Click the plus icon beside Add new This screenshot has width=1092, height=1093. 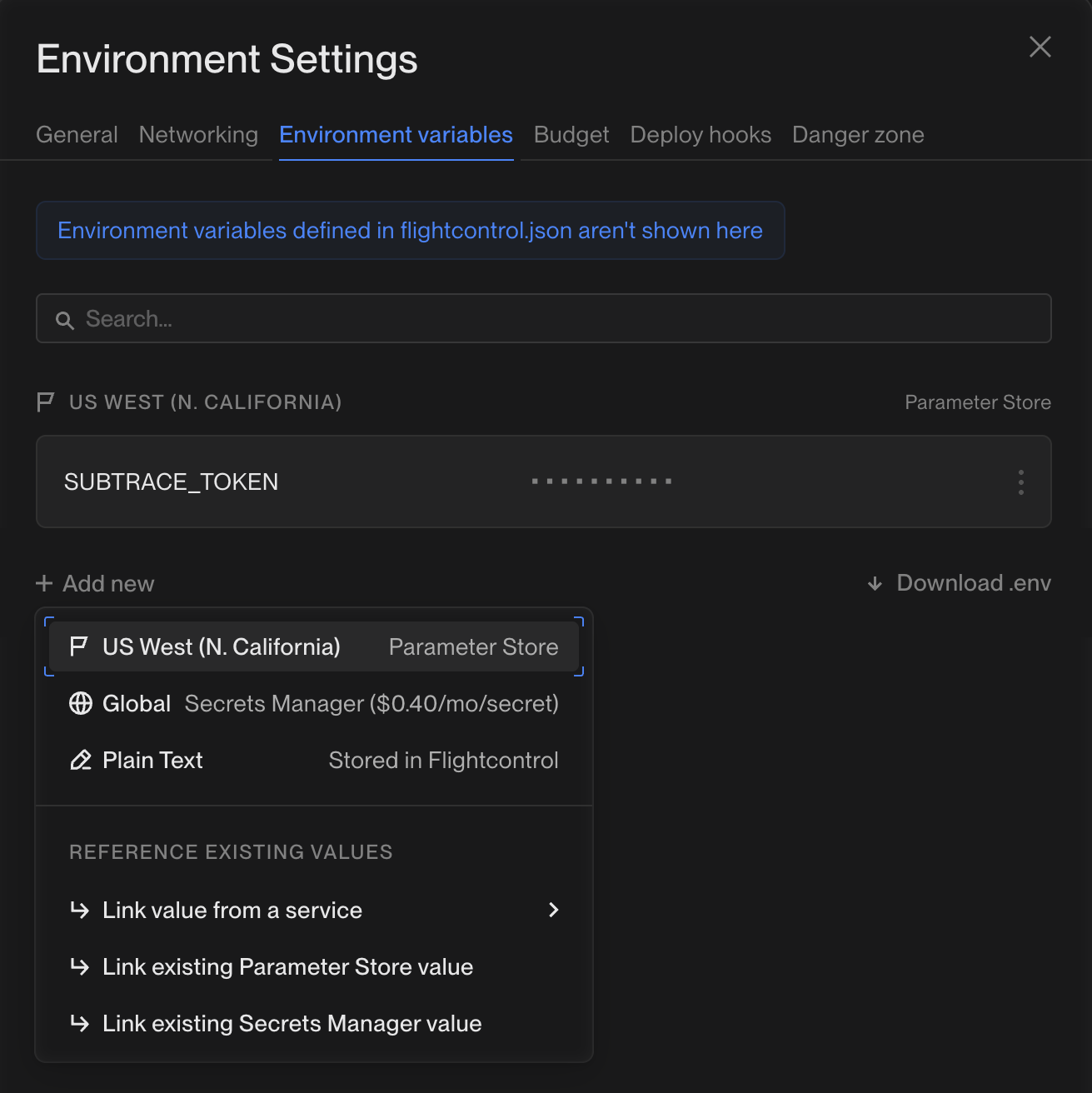click(x=44, y=583)
